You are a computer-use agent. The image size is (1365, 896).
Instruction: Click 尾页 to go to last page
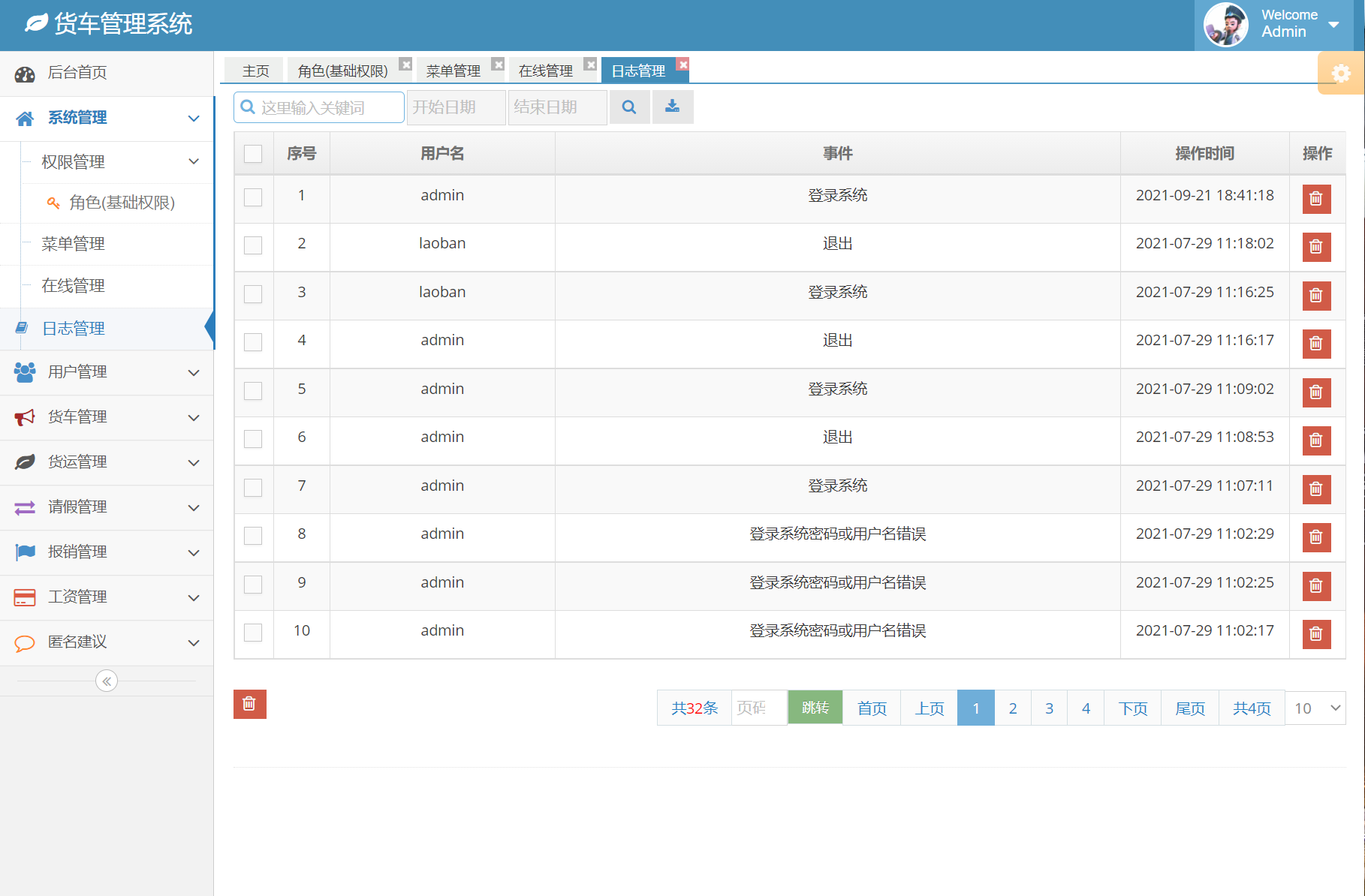[1189, 708]
